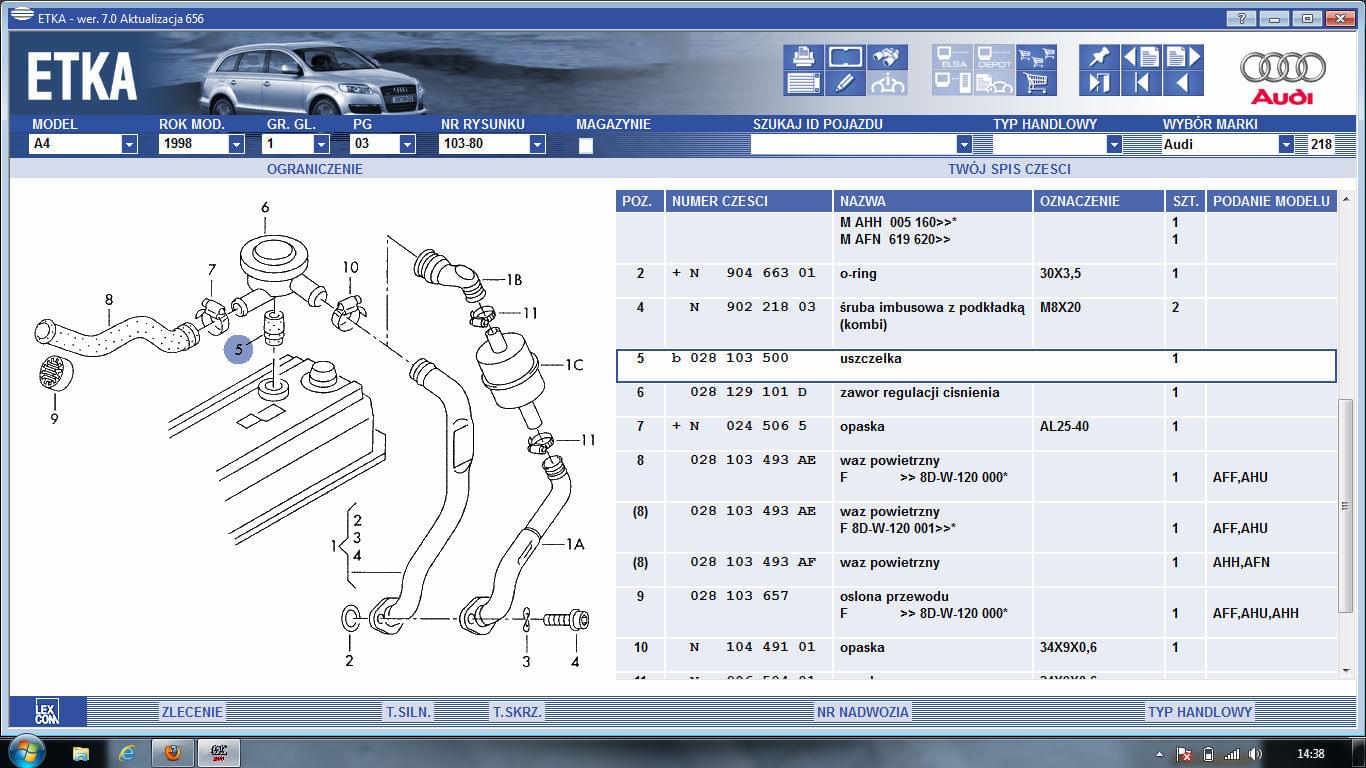Click the taskbar clock 14:38
This screenshot has width=1366, height=768.
click(1310, 754)
